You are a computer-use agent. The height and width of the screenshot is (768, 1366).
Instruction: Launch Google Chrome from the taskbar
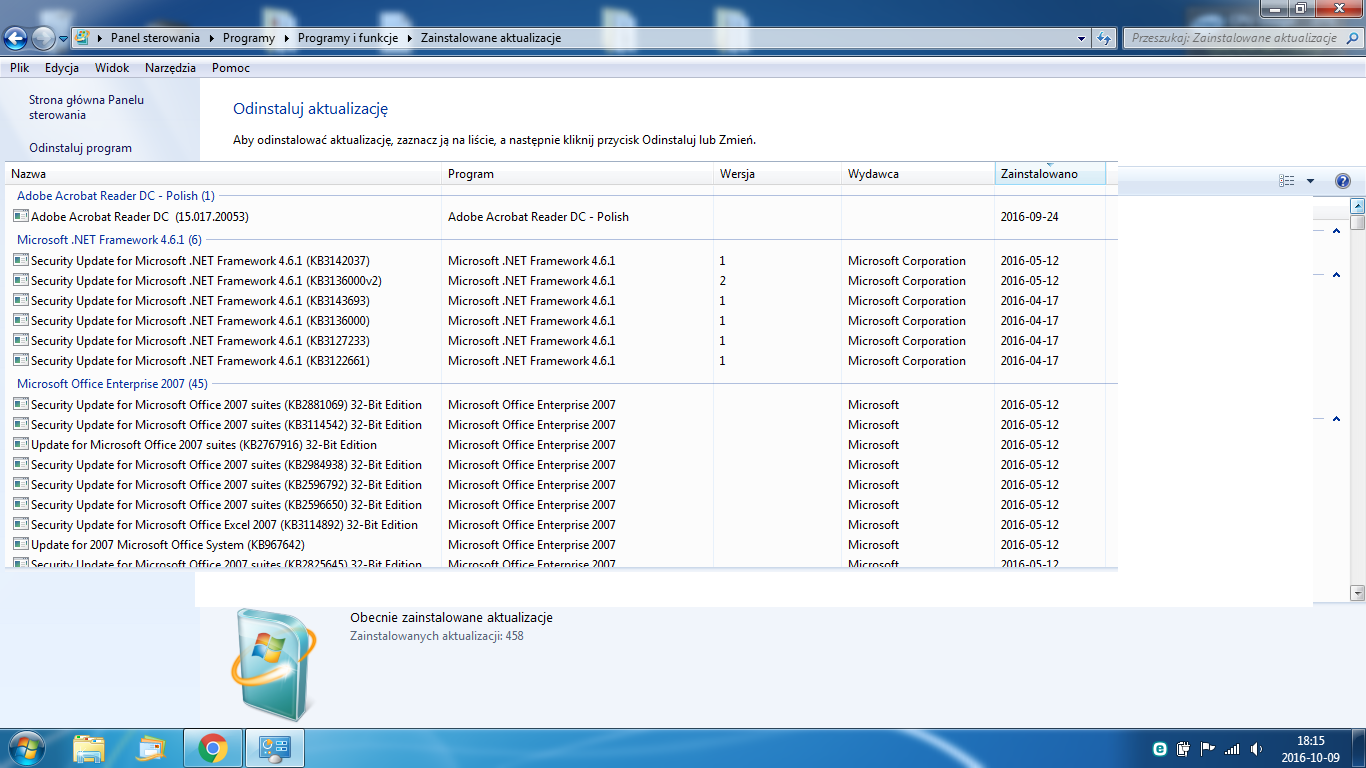(212, 747)
